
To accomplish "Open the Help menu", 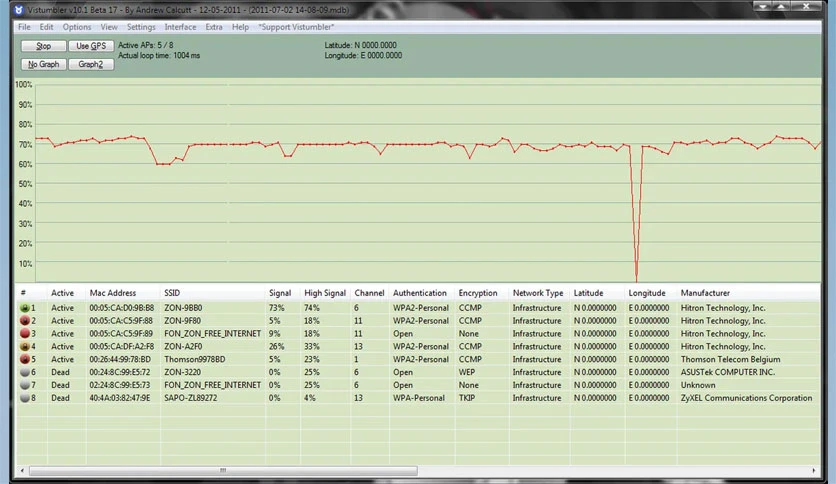I will 240,27.
